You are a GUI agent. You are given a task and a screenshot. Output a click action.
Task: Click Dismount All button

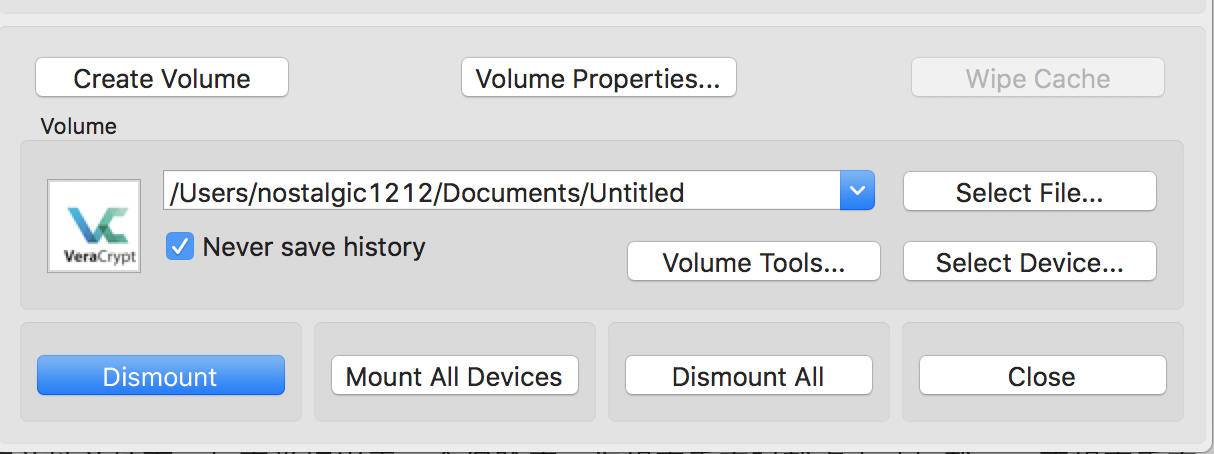748,376
